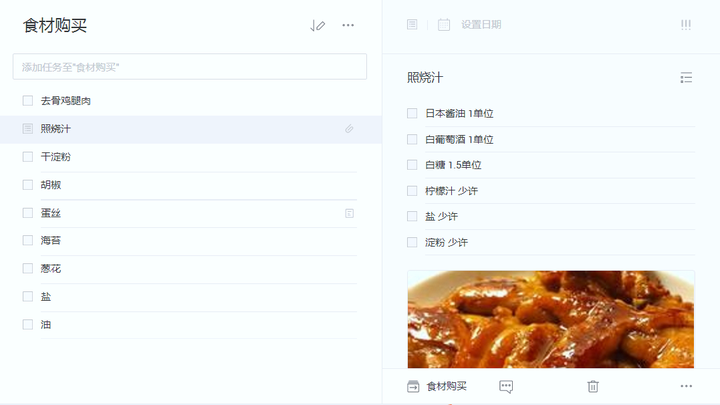Screen dimensions: 720x405
Task: Select the 葱花 task text
Action: [51, 268]
